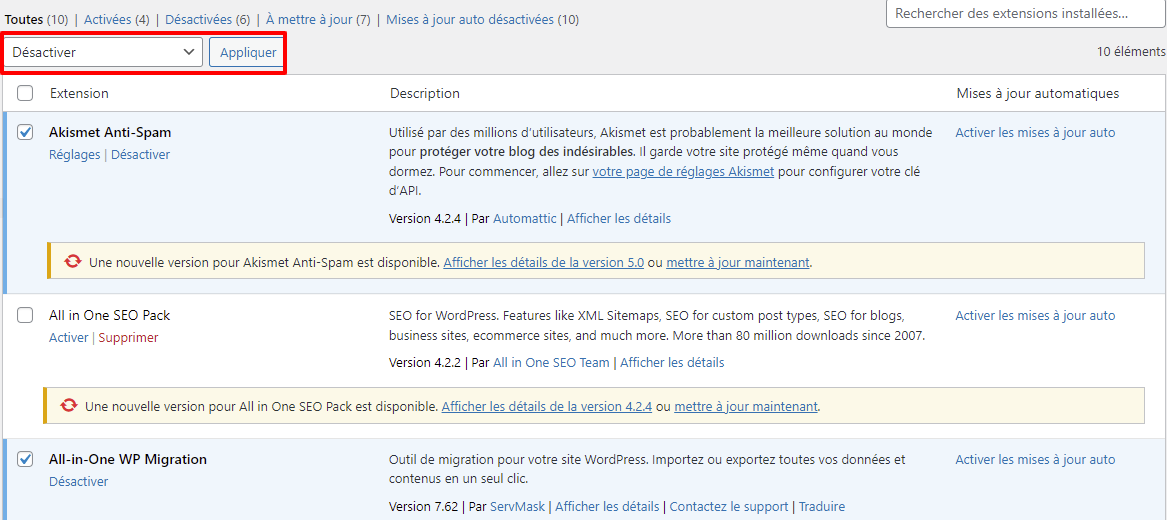Open Afficher les détails de la version 5.0
Image resolution: width=1167 pixels, height=520 pixels.
click(x=543, y=263)
